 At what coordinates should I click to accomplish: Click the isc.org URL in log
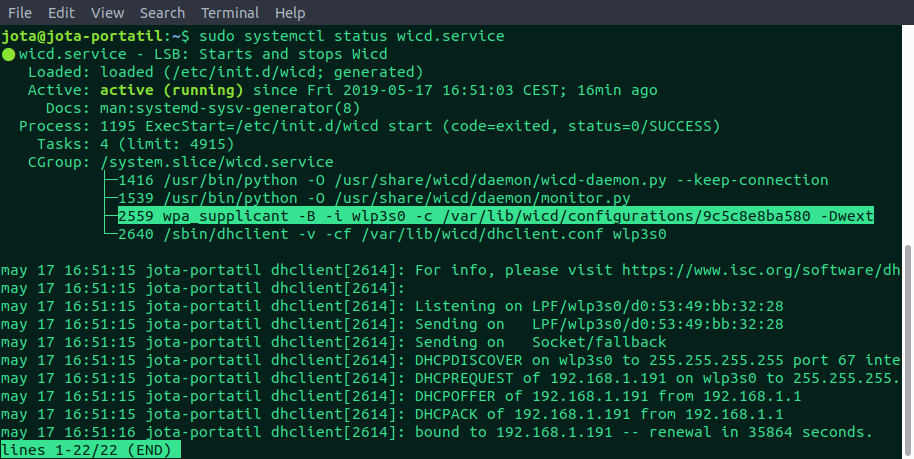point(761,270)
